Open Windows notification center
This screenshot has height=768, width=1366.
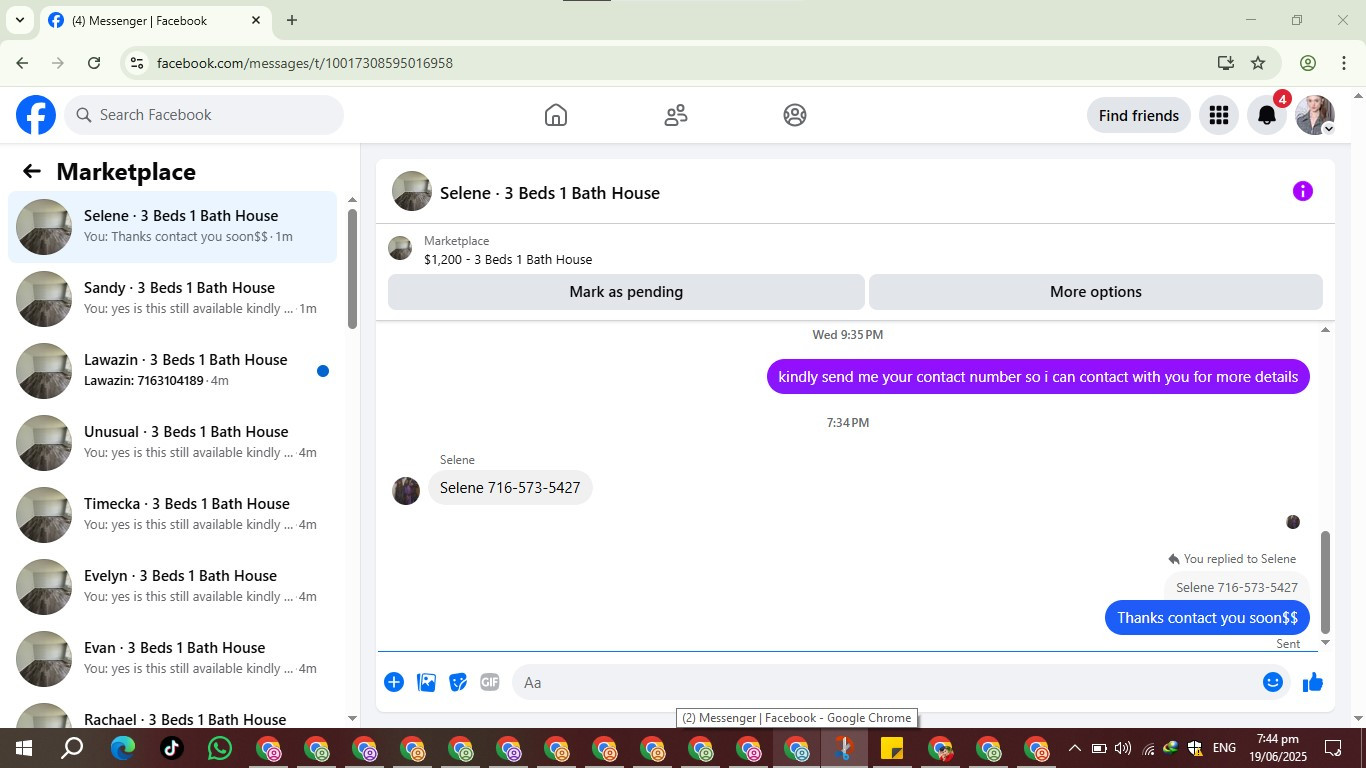(x=1333, y=748)
